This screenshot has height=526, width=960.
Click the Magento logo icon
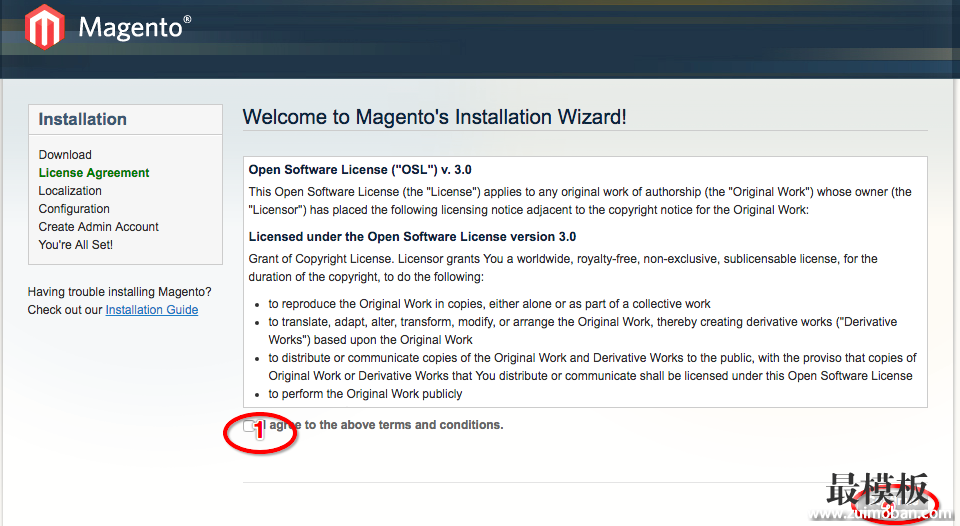click(45, 26)
